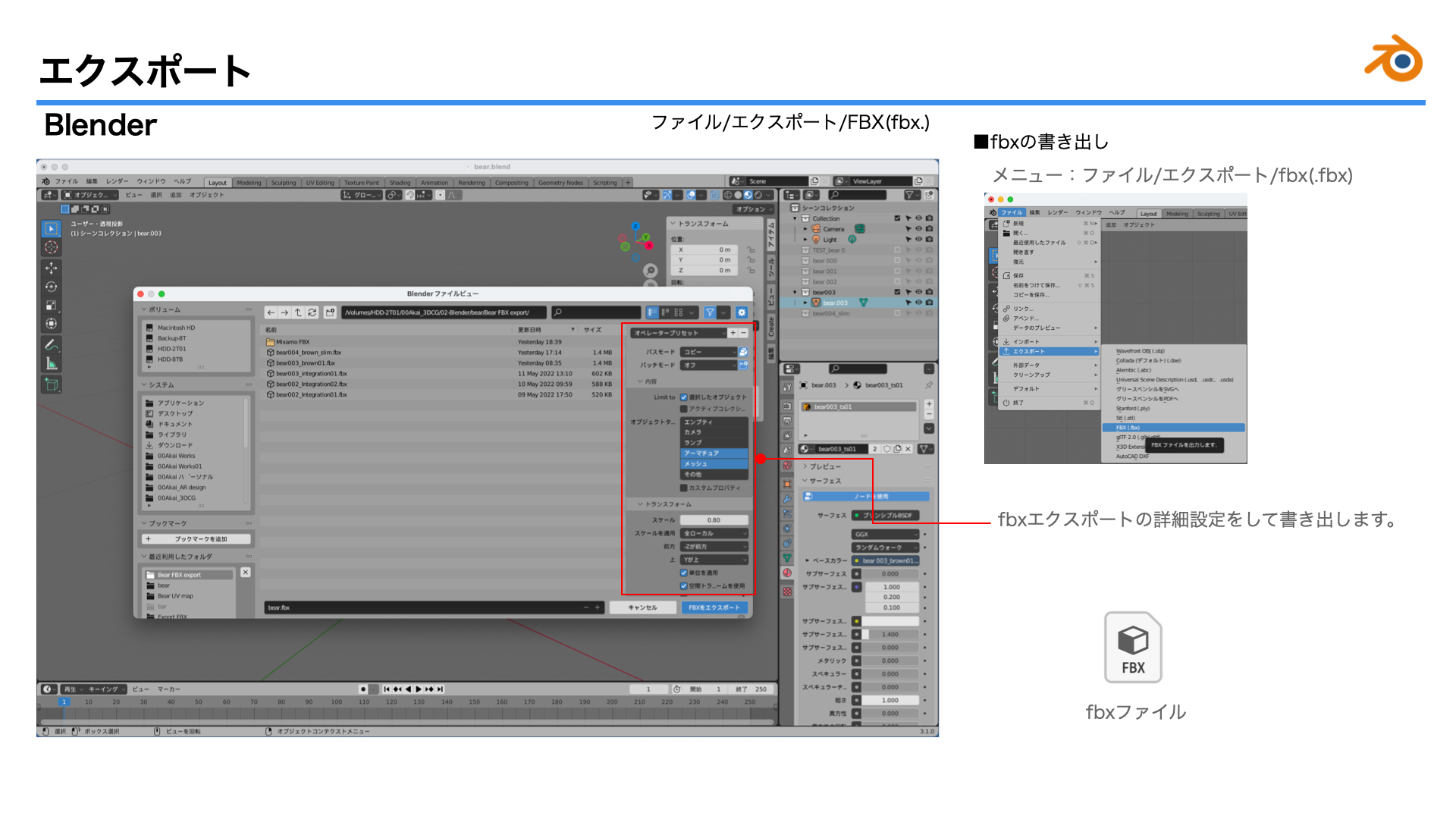Select the Annotate tool in viewport toolbar
This screenshot has width=1456, height=819.
coord(51,344)
